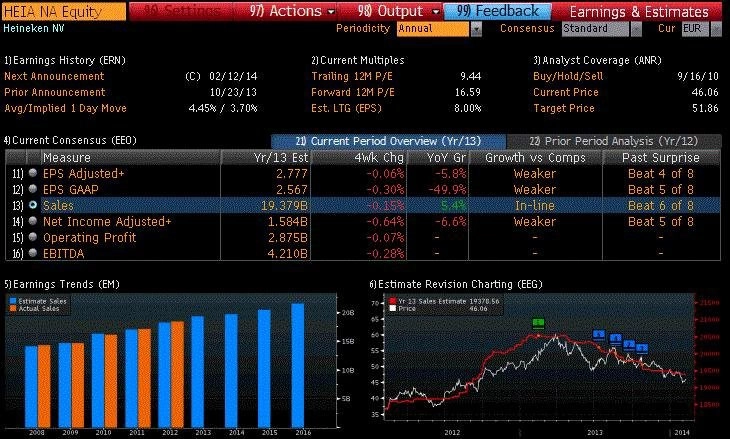
Task: Select the EPS Adjusted+ radio button
Action: (33, 173)
